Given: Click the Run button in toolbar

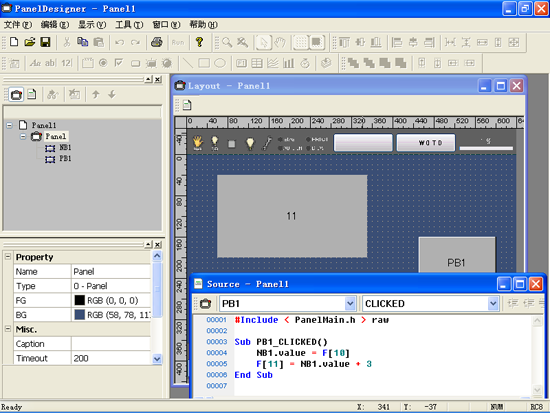Looking at the screenshot, I should point(178,42).
